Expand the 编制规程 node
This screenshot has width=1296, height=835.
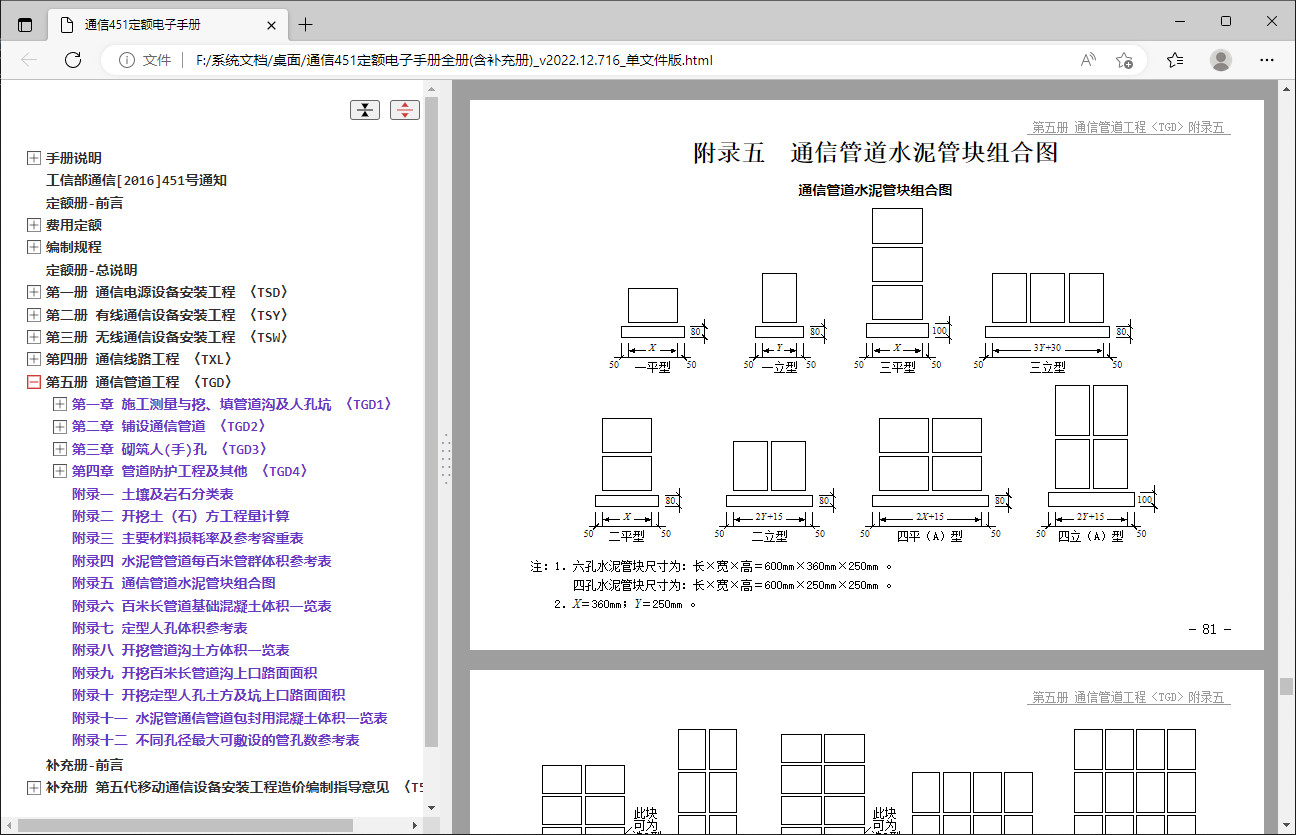coord(34,247)
